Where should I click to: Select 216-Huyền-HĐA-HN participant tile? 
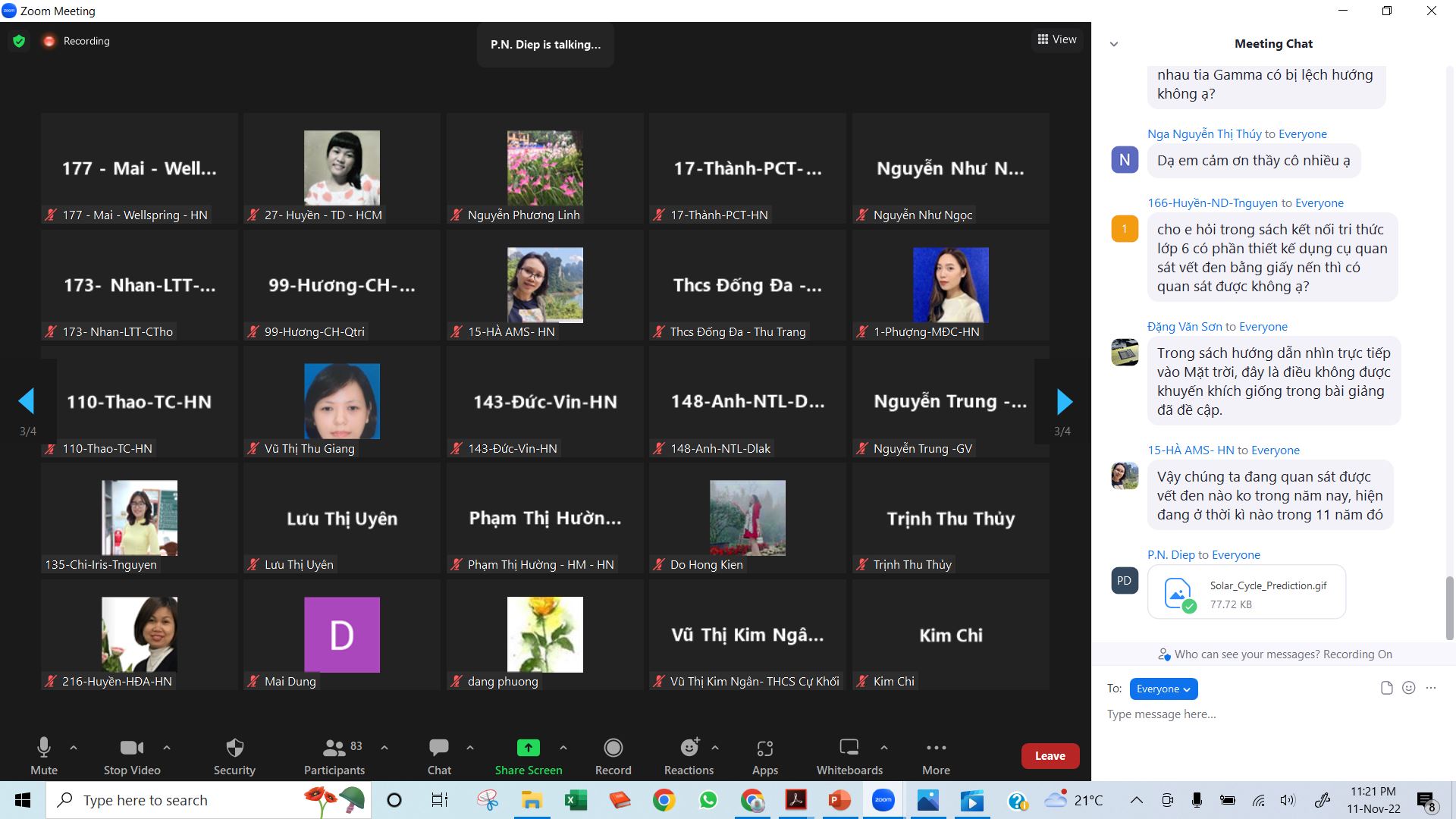tap(140, 635)
